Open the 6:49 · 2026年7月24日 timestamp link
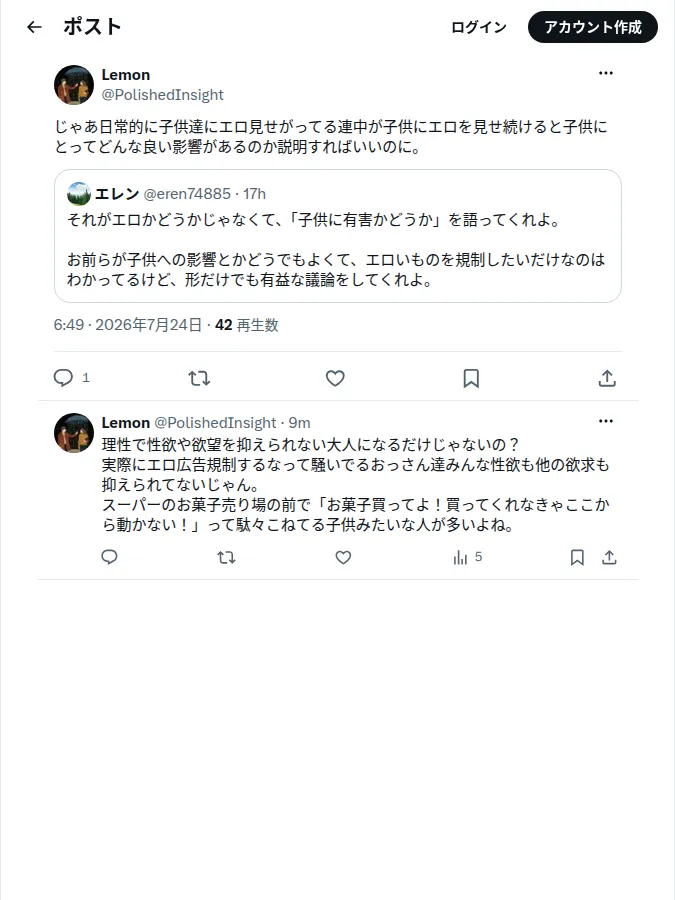The height and width of the screenshot is (900, 675). coord(127,325)
